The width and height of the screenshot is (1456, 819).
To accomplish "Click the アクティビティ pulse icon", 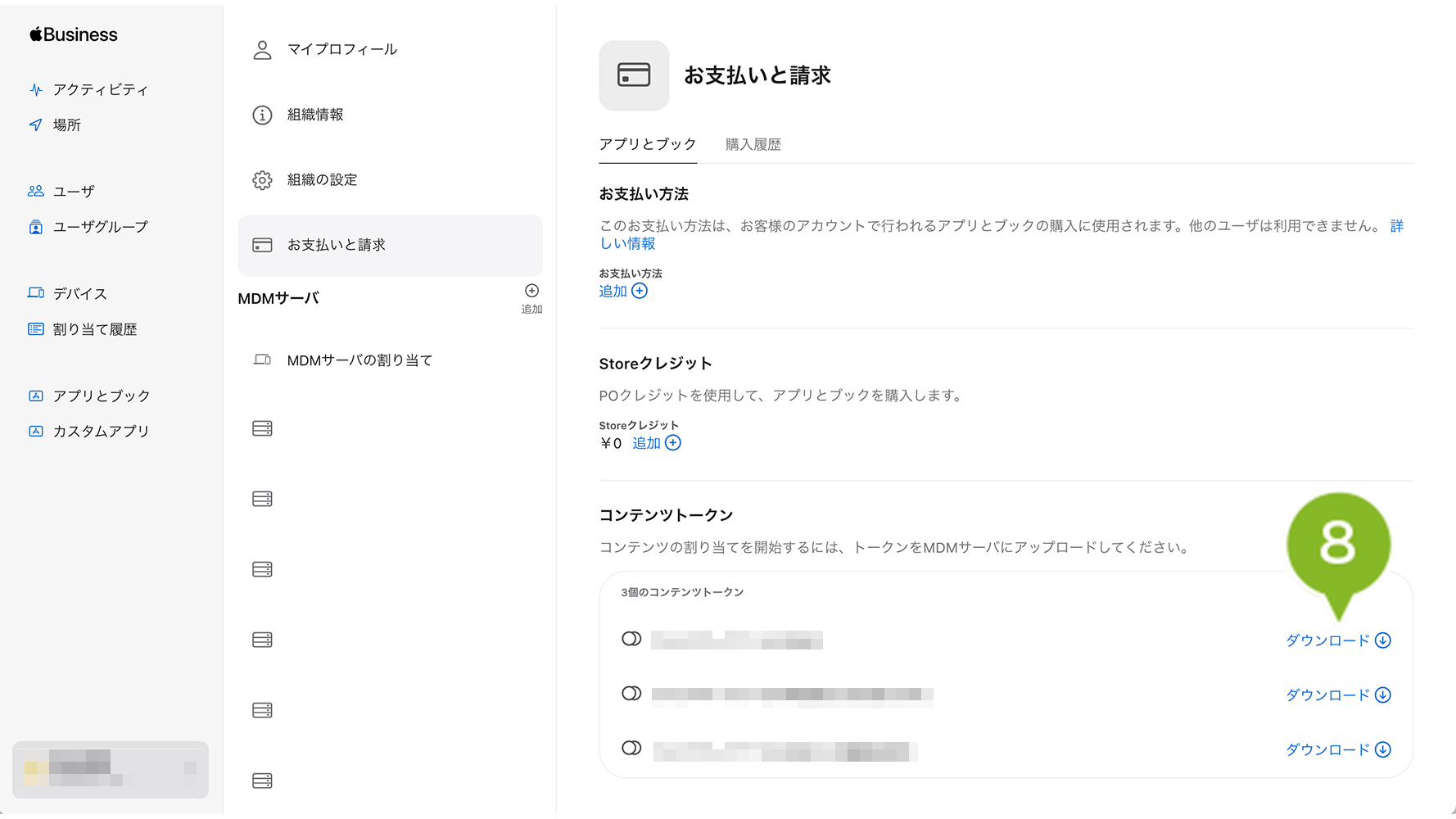I will [x=36, y=89].
